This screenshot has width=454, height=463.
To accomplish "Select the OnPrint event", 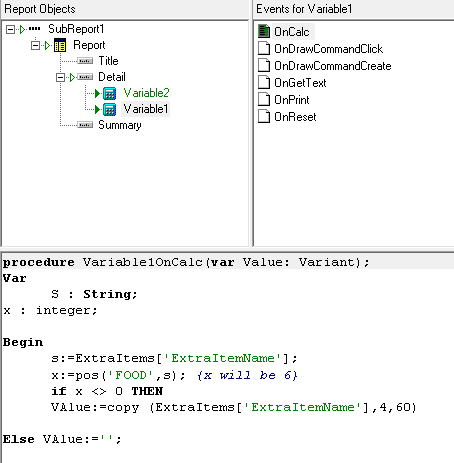I will point(292,100).
